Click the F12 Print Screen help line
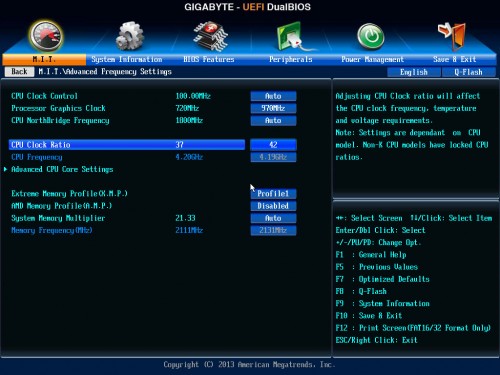Screen dimensions: 500x375 (413, 328)
